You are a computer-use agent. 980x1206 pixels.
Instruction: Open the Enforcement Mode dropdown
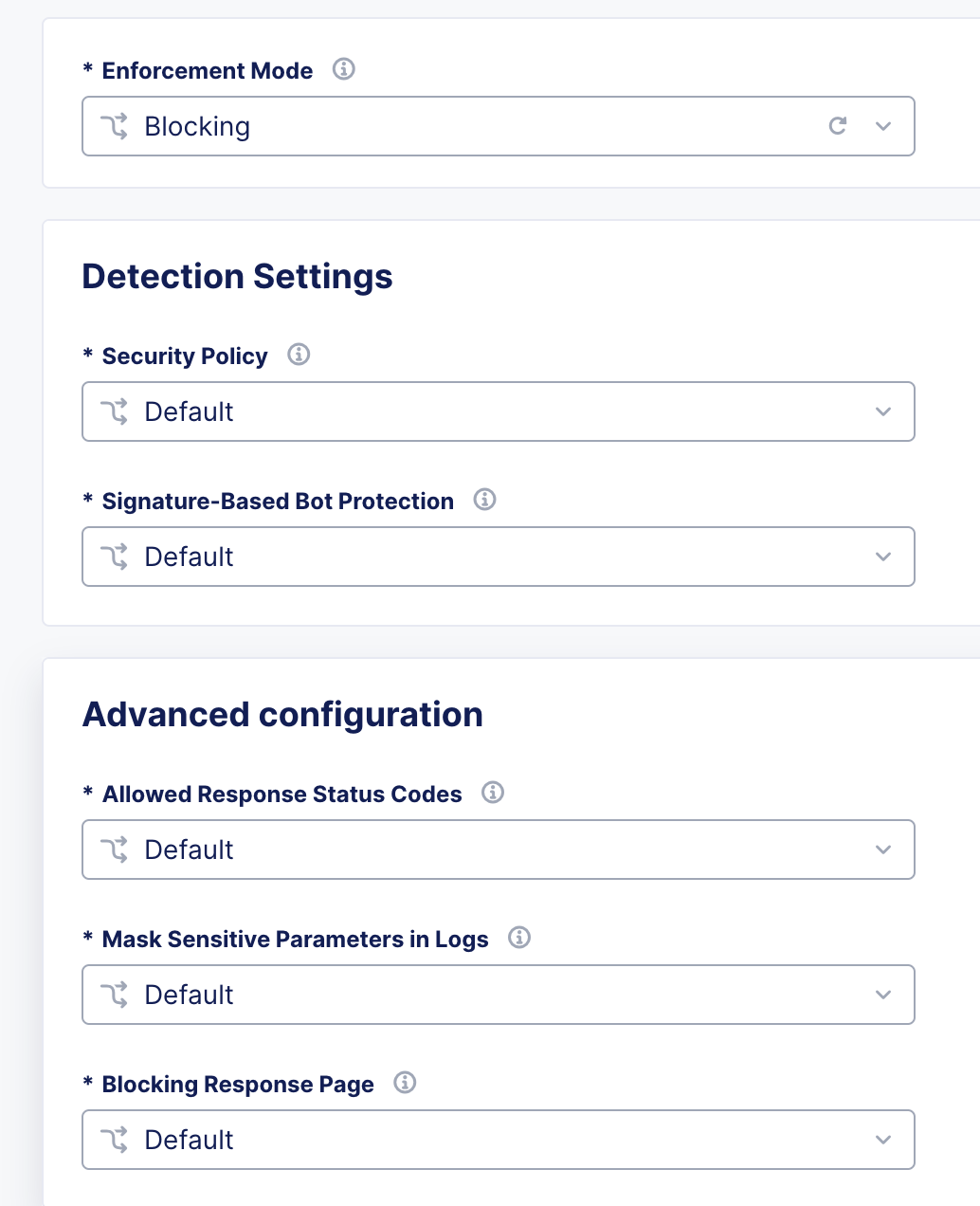(x=882, y=125)
